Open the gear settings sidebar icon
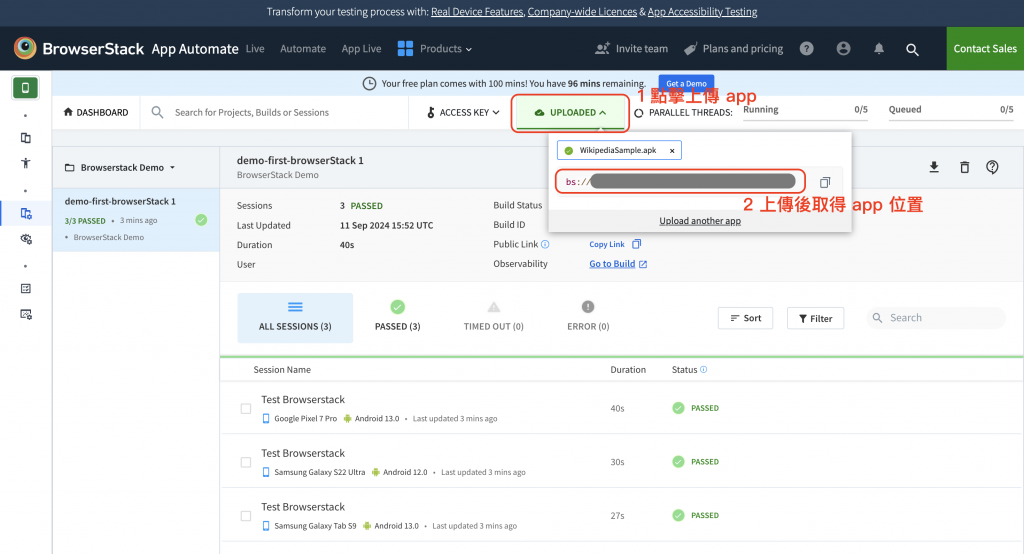This screenshot has height=554, width=1024. (26, 238)
